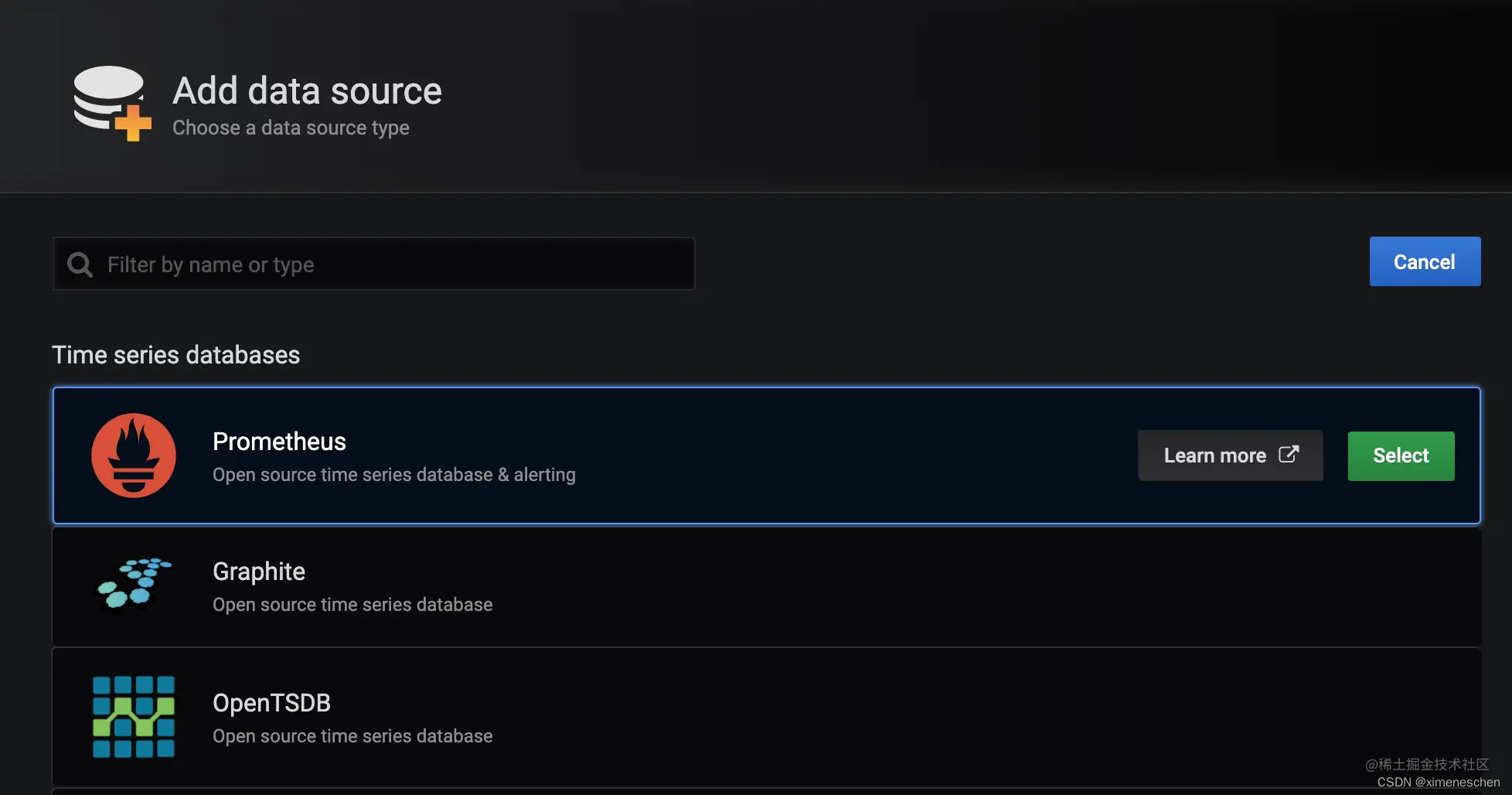Choose the OpenTSDB data source row

point(766,716)
